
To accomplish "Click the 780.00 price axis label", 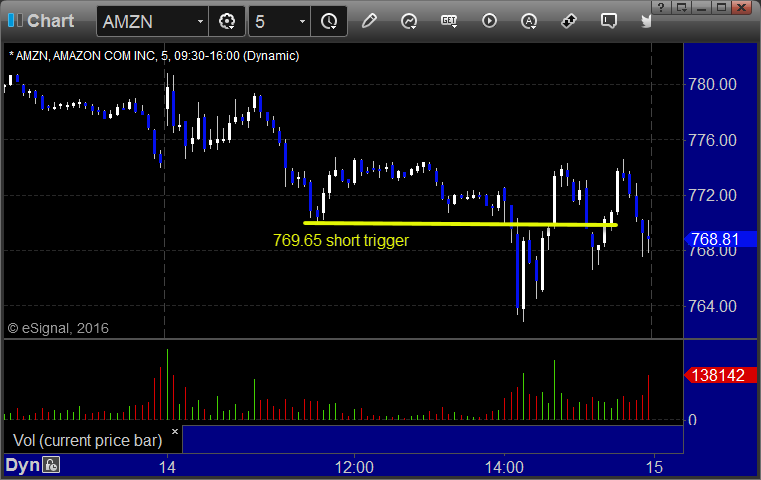I will [712, 84].
